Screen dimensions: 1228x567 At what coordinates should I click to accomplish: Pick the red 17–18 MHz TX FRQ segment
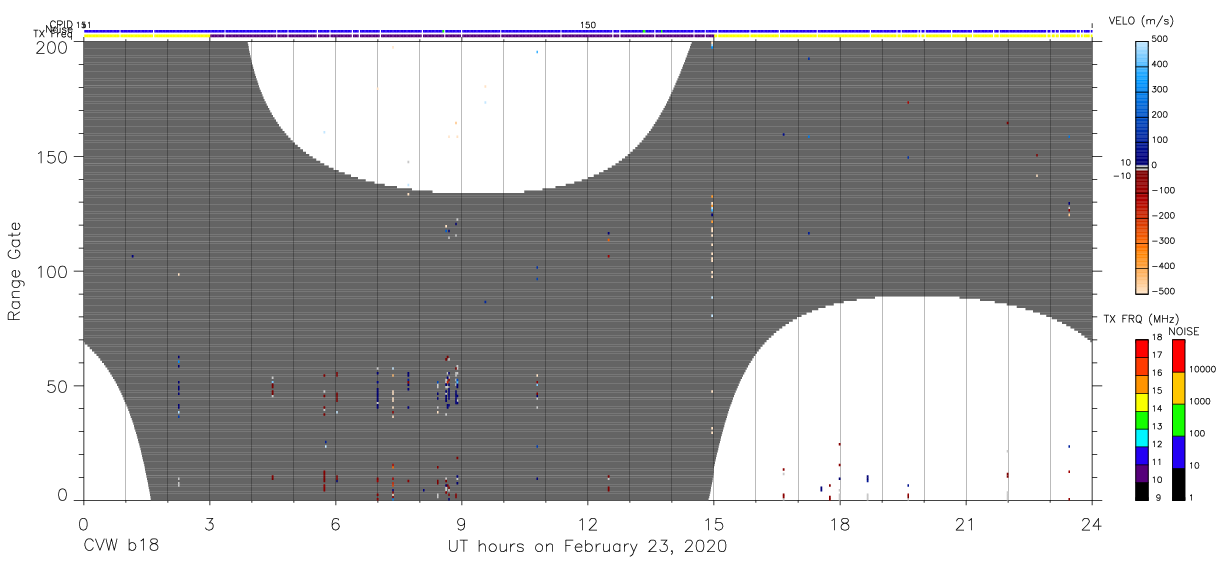[1141, 349]
